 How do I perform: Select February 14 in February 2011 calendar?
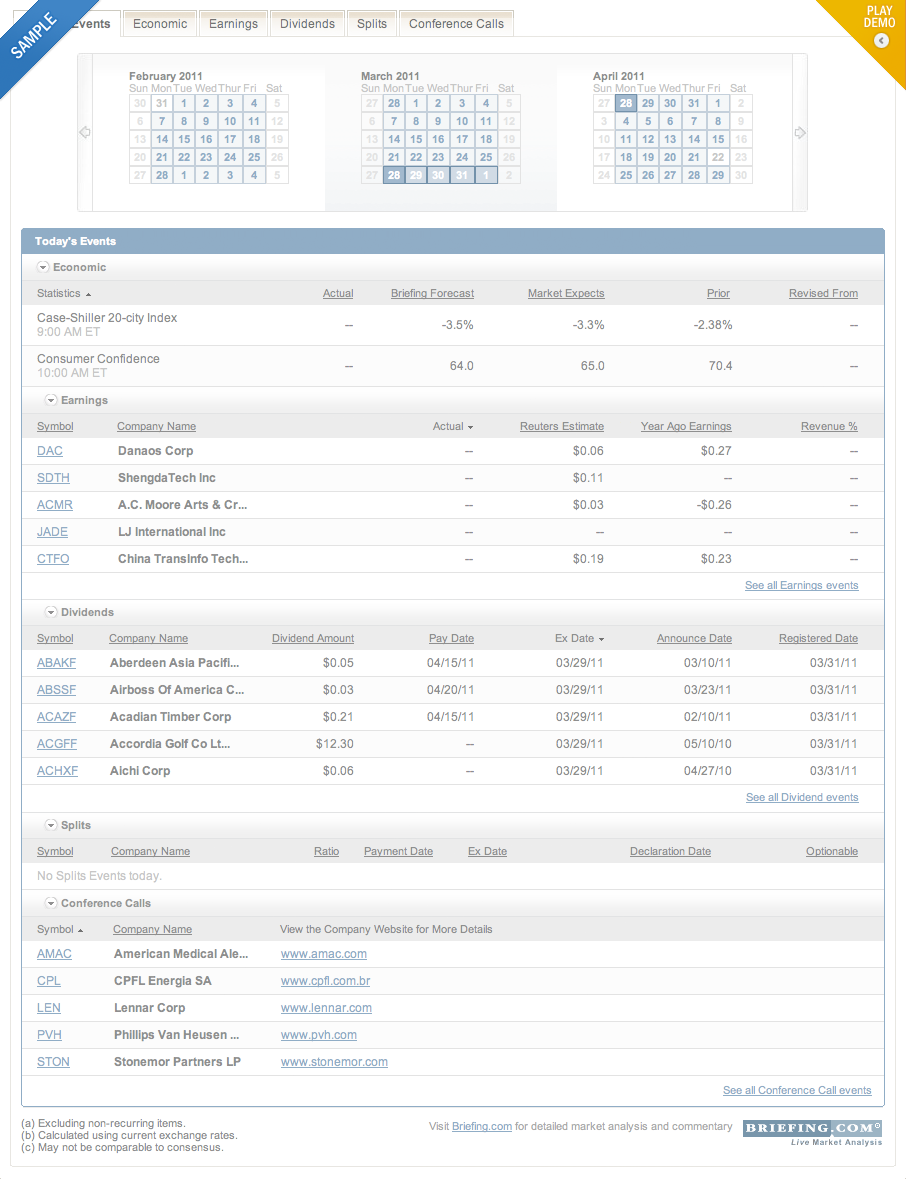162,139
